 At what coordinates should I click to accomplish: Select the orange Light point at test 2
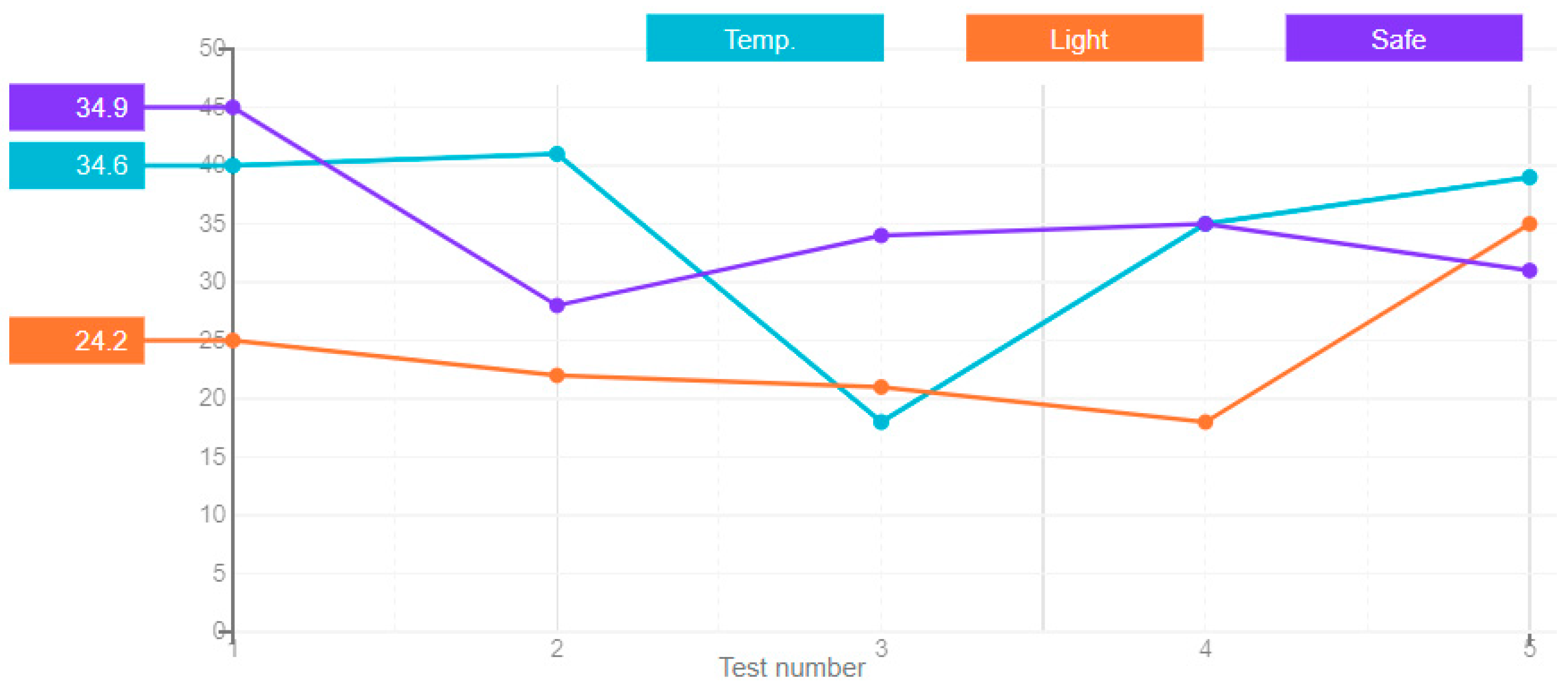pyautogui.click(x=556, y=375)
